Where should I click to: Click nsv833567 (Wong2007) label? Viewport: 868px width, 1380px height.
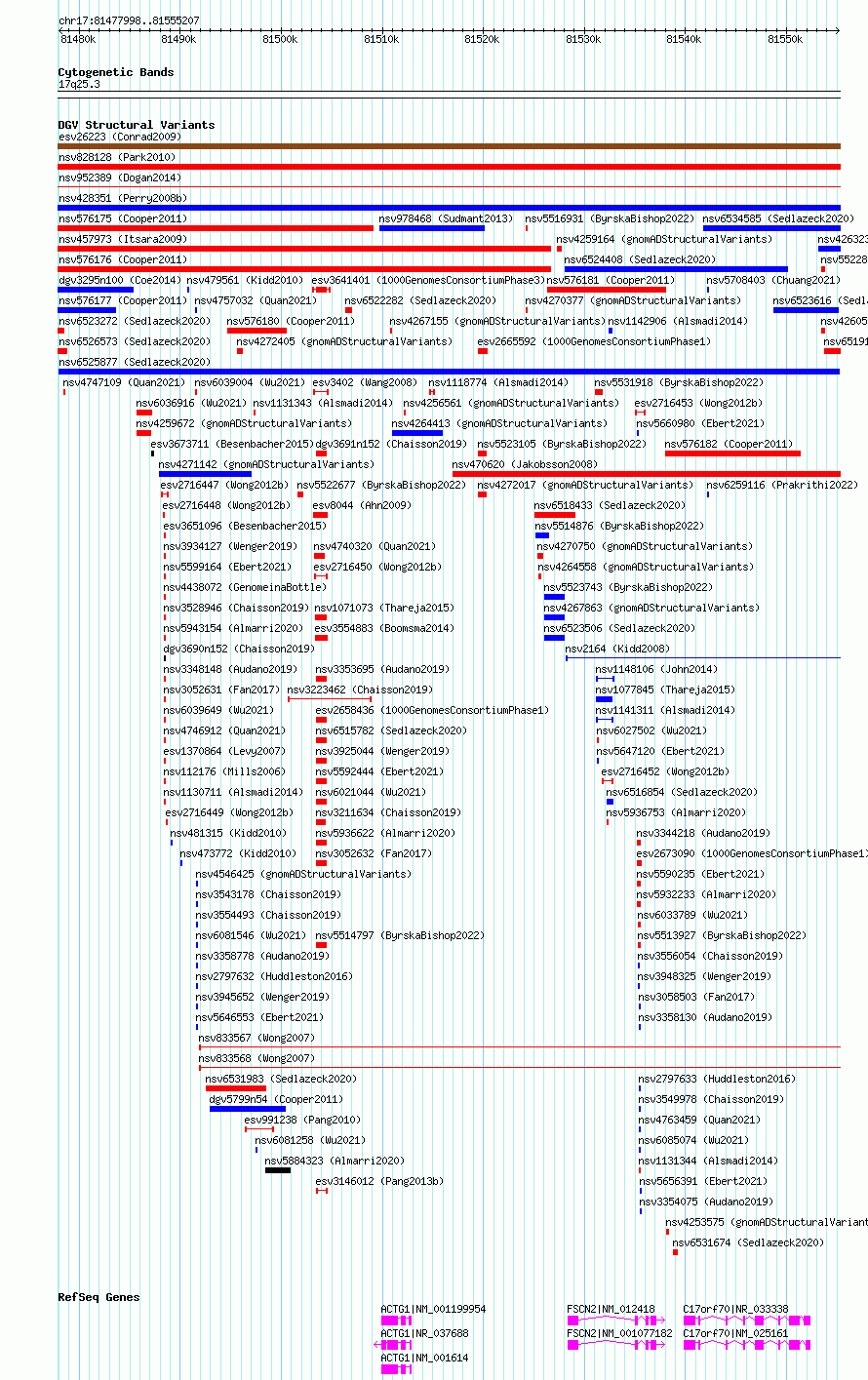(255, 1038)
